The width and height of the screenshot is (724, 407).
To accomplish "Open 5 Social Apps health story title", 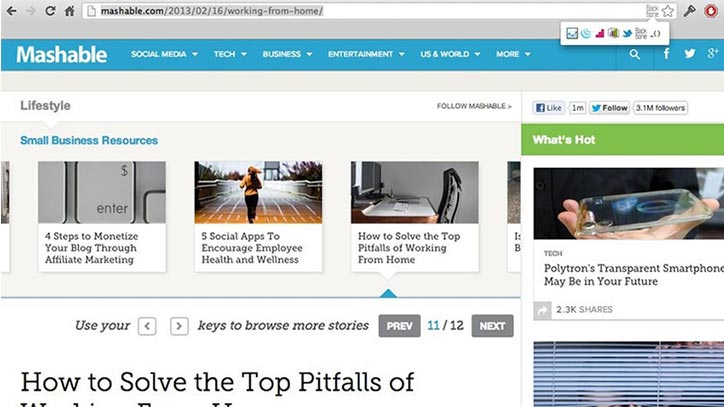I will coord(252,248).
